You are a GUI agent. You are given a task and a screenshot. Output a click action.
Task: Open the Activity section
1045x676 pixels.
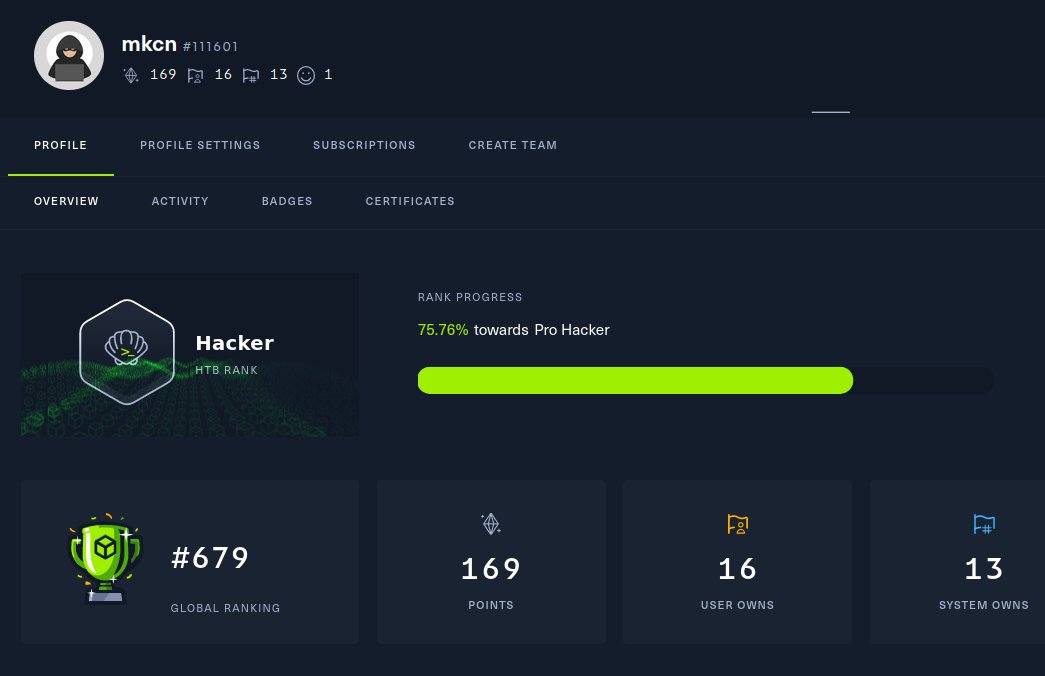[x=180, y=201]
